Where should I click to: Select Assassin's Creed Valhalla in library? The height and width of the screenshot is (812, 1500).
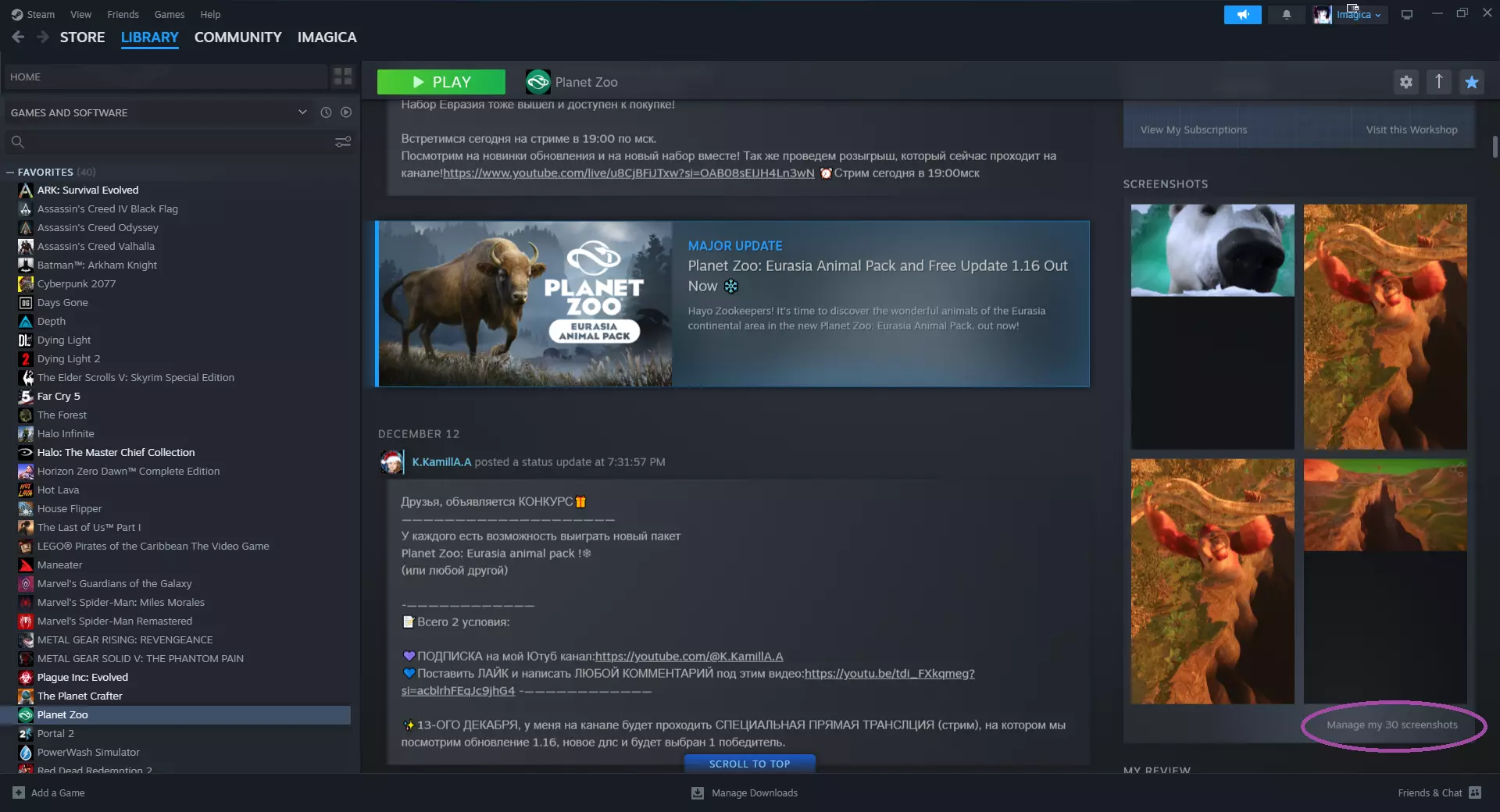96,246
